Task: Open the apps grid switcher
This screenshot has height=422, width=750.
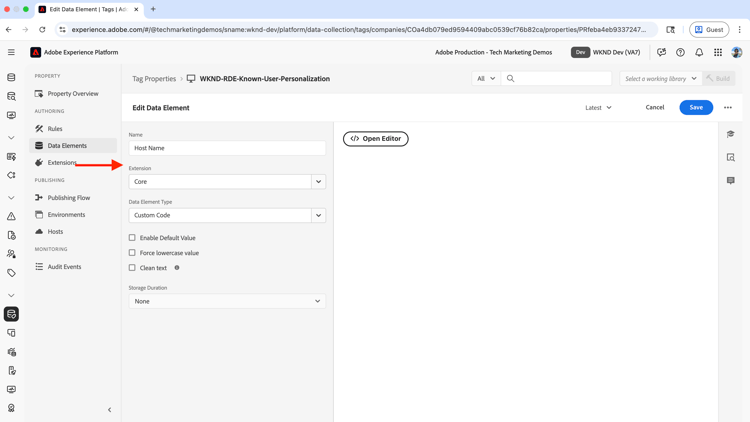Action: [x=718, y=52]
